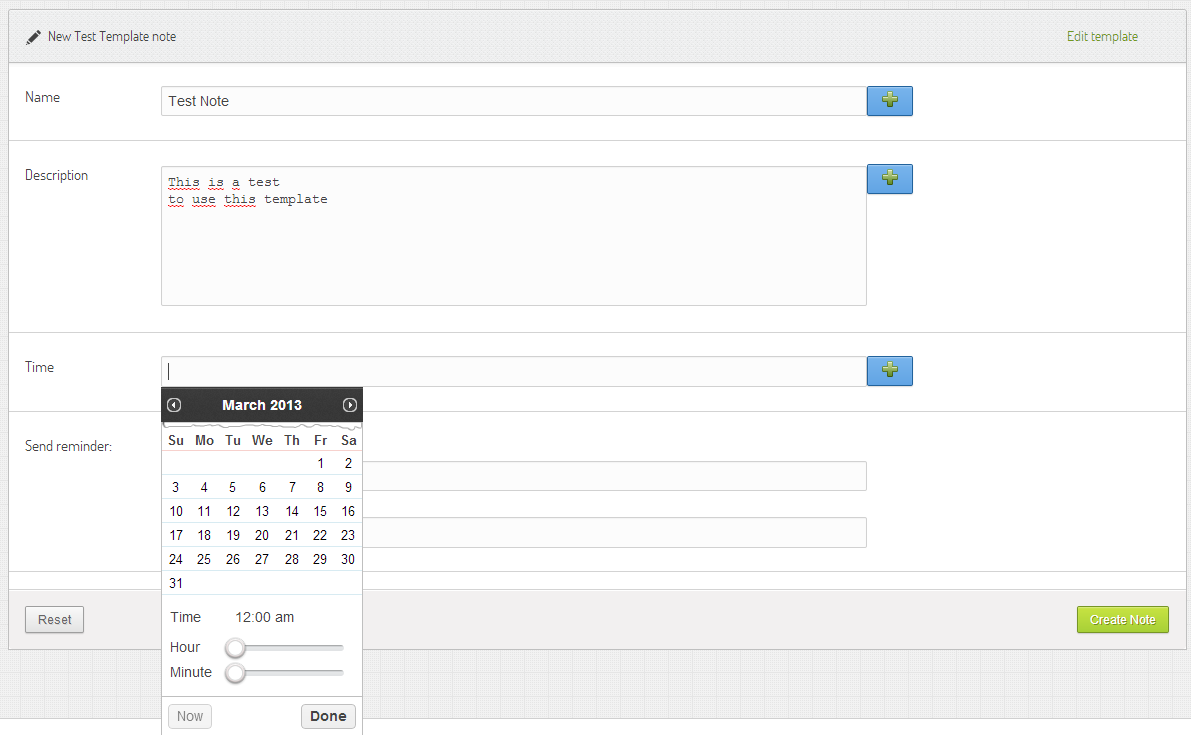Click the pencil icon beside the note title
This screenshot has width=1191, height=735.
point(33,36)
